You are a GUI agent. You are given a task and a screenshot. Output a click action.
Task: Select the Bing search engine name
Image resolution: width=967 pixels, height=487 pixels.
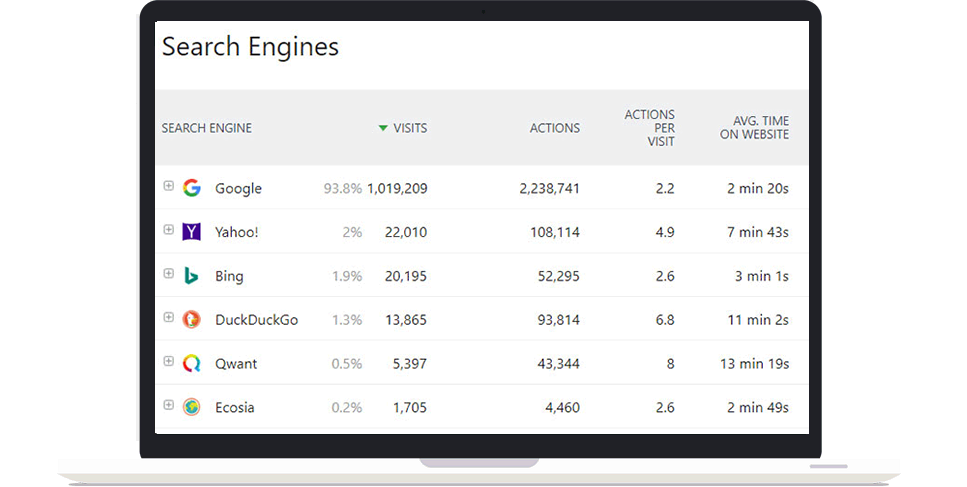(x=229, y=276)
